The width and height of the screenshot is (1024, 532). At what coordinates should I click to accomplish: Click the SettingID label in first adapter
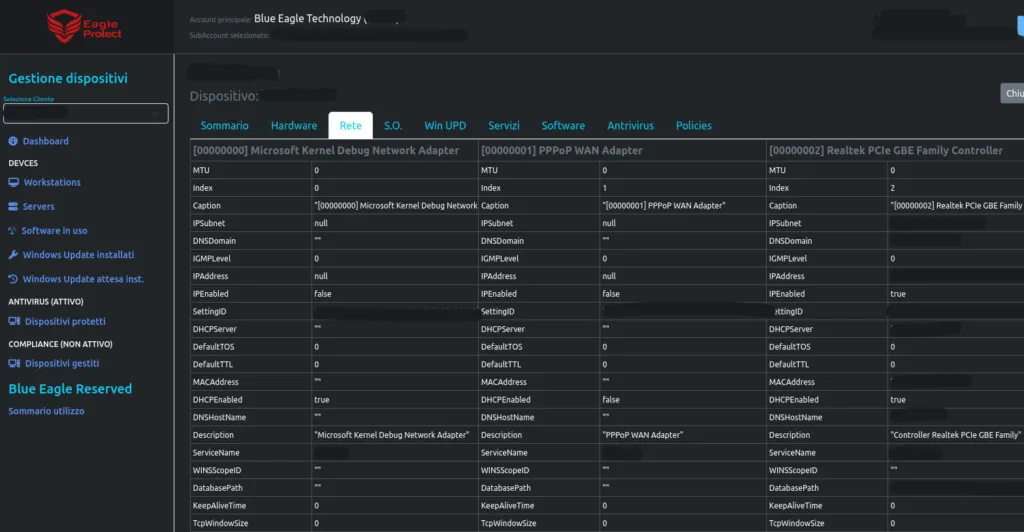coord(209,311)
